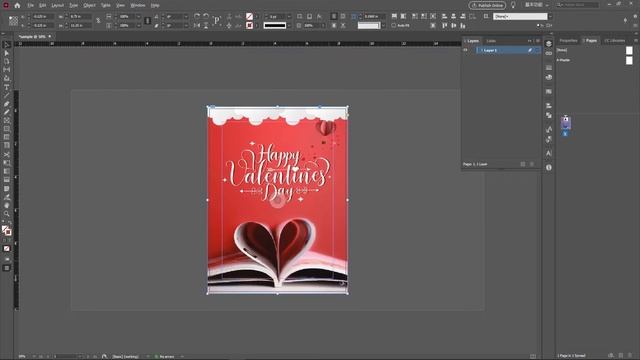Open the fill color dropdown arrow
640x360 pixels.
tap(256, 16)
